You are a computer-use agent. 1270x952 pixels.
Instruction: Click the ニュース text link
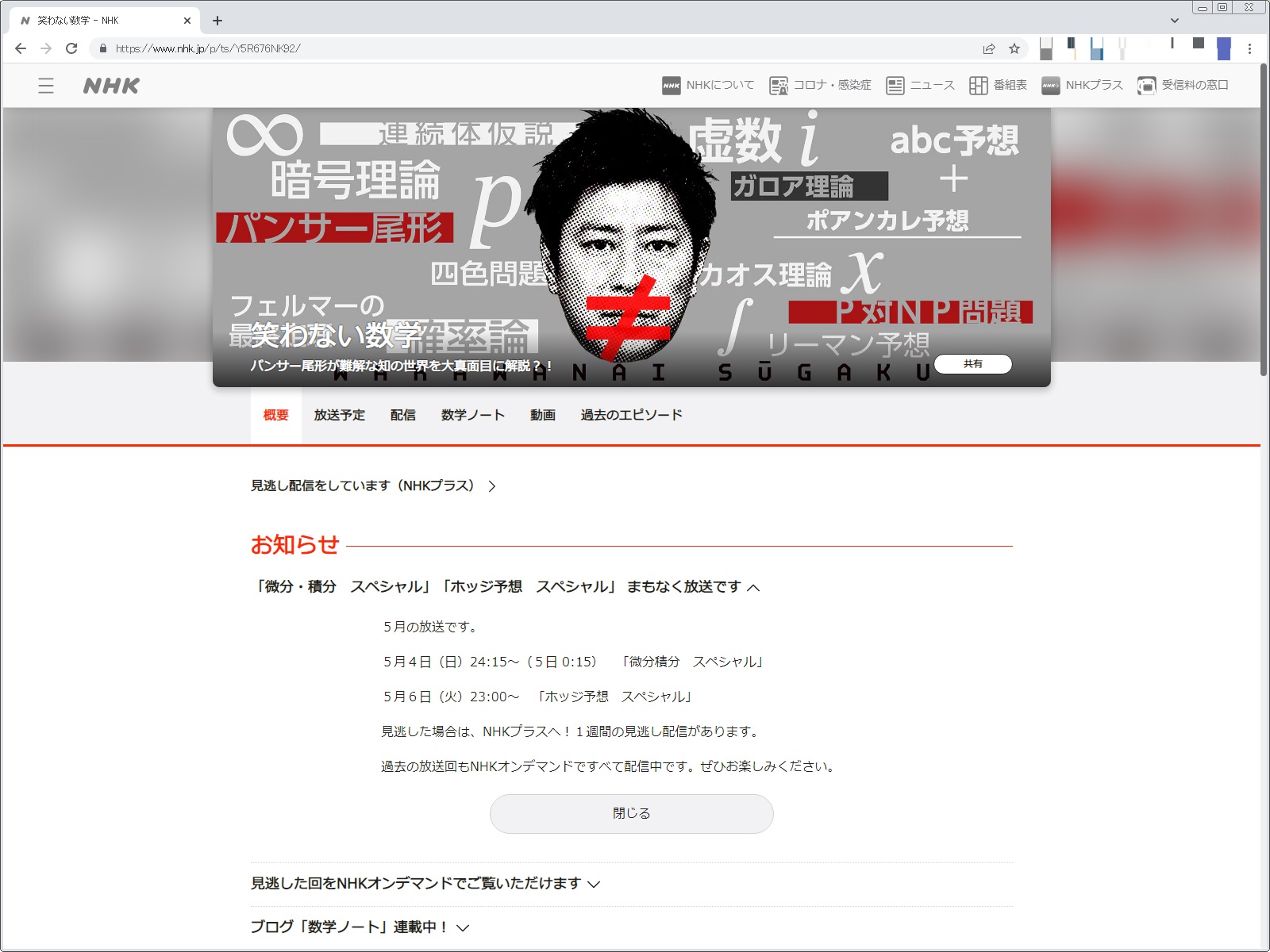click(x=933, y=85)
